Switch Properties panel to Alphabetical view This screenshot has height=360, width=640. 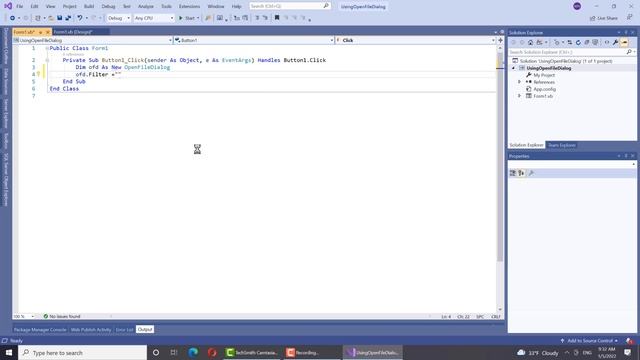521,173
